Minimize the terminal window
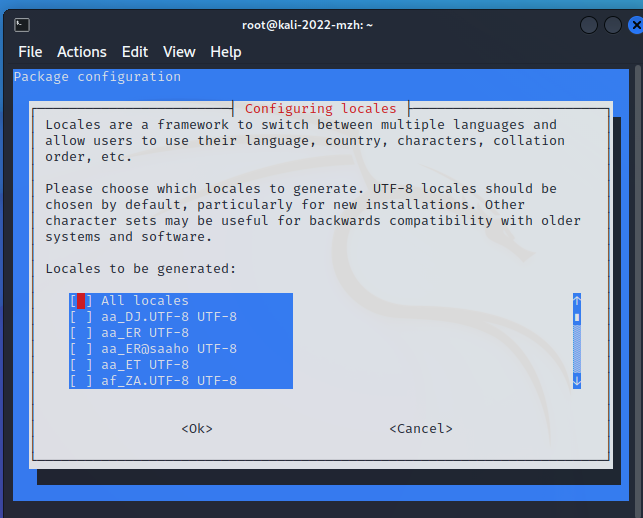The width and height of the screenshot is (643, 518). coord(589,25)
